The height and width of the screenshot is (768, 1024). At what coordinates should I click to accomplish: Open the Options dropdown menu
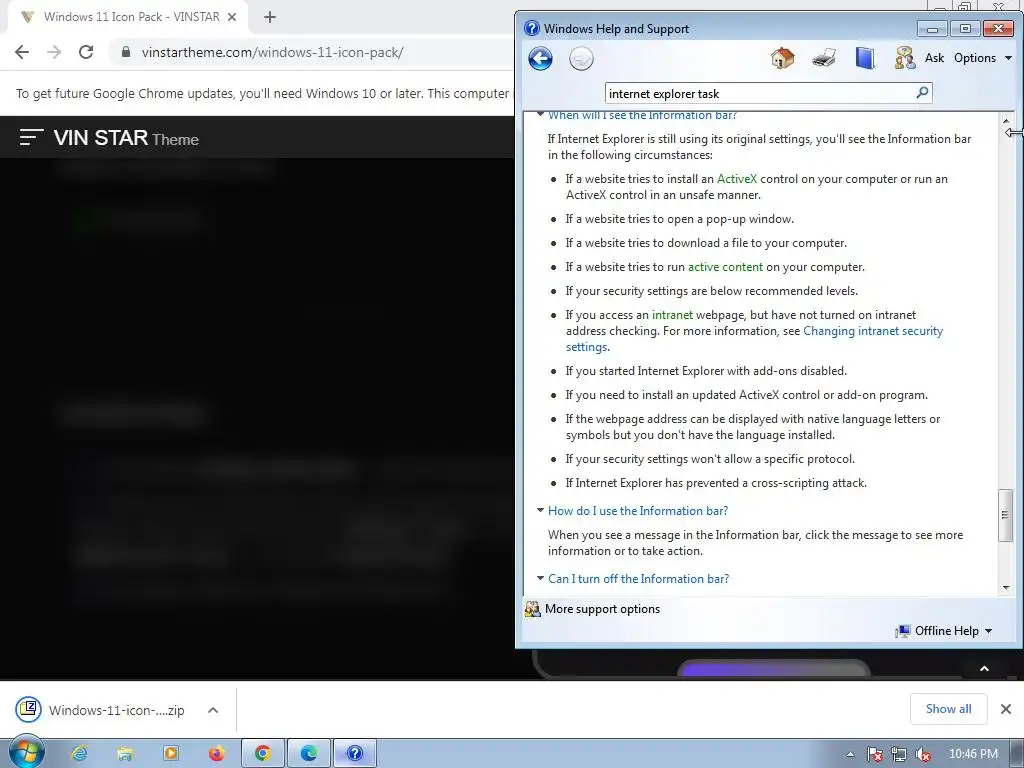pyautogui.click(x=982, y=58)
